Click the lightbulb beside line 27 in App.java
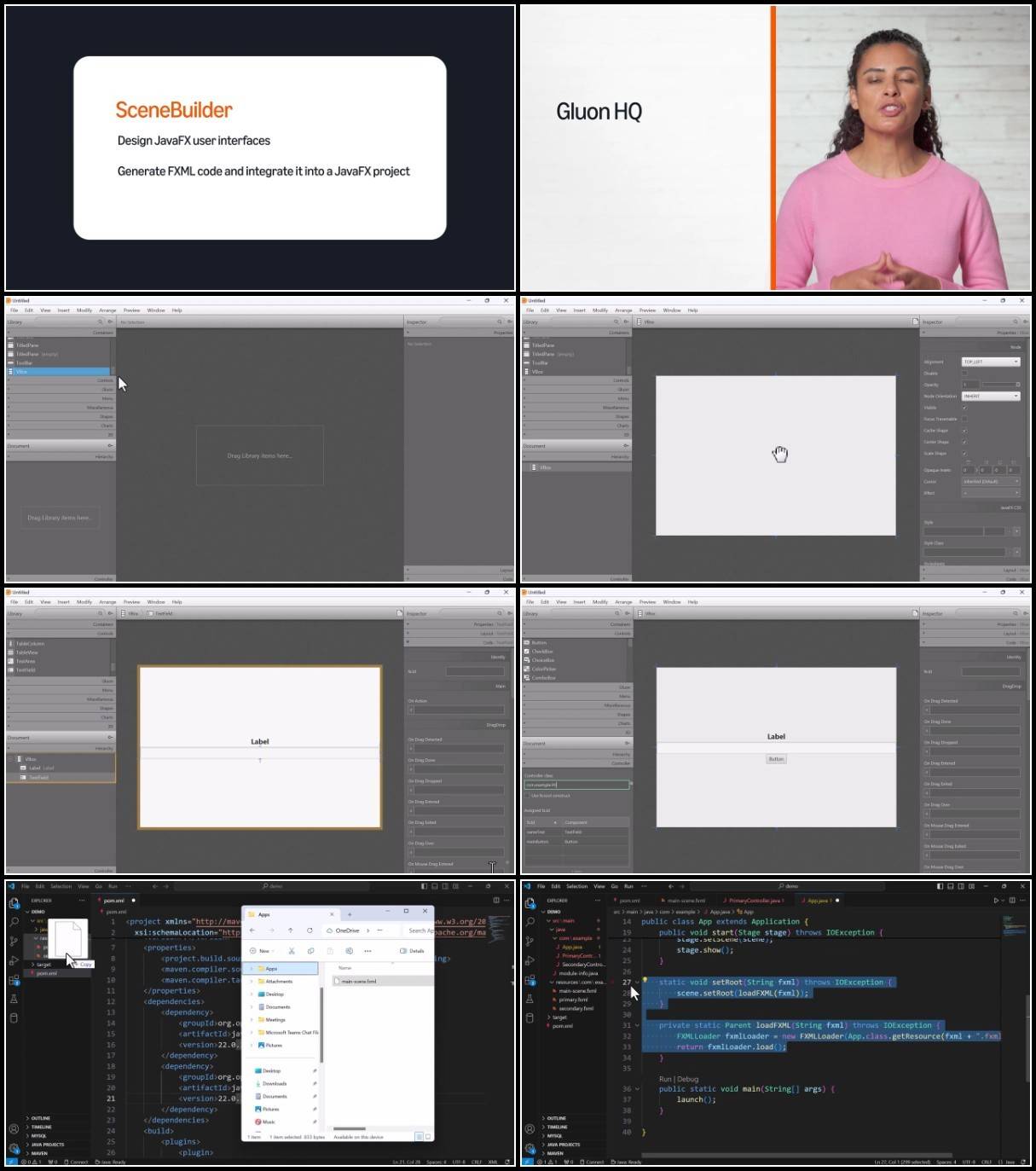1036x1171 pixels. [x=645, y=981]
